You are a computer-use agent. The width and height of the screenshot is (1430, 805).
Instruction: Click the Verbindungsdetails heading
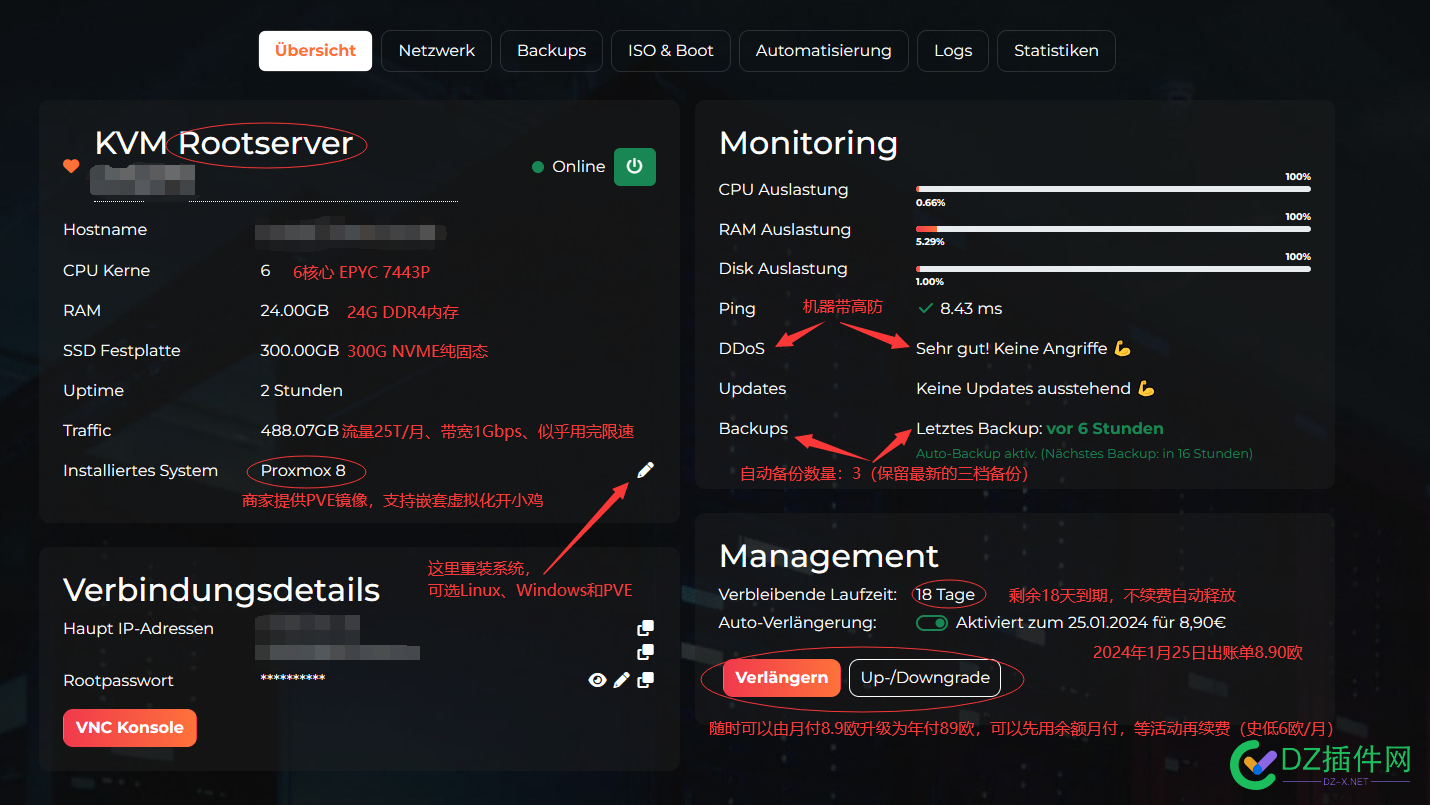221,590
